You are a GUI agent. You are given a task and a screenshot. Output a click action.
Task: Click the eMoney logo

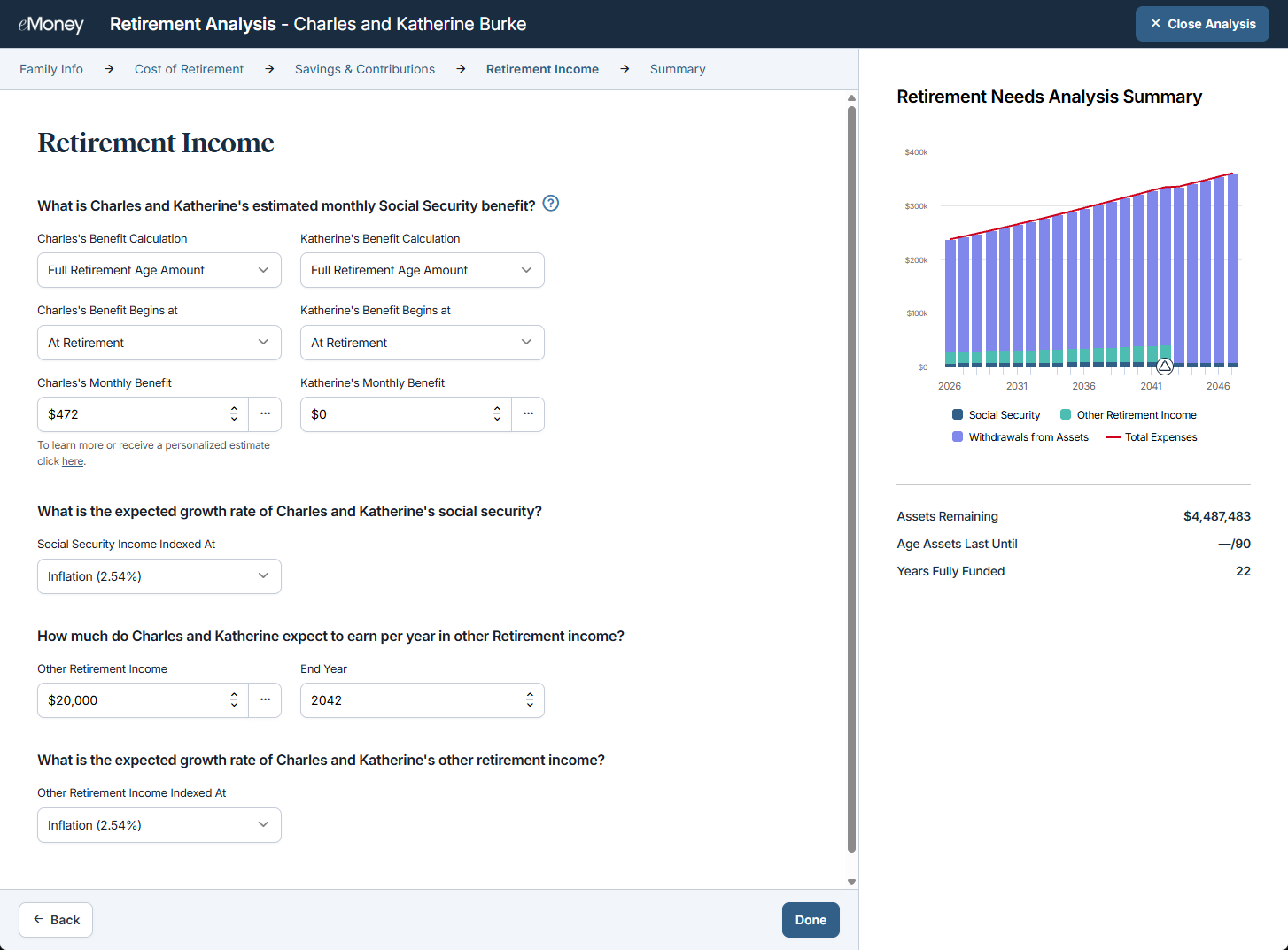point(50,24)
